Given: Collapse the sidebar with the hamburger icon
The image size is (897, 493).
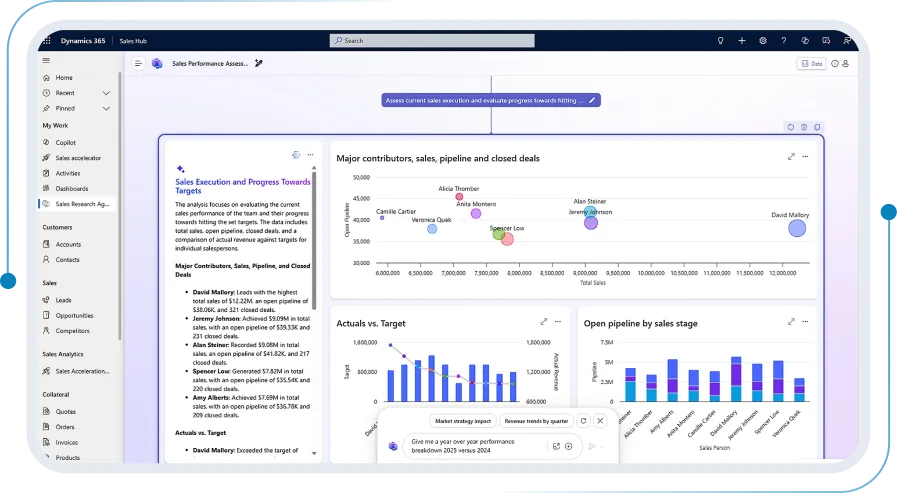Looking at the screenshot, I should pos(46,60).
